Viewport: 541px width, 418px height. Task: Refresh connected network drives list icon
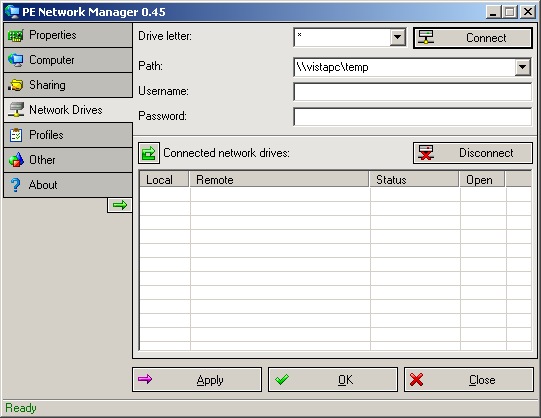(x=149, y=153)
